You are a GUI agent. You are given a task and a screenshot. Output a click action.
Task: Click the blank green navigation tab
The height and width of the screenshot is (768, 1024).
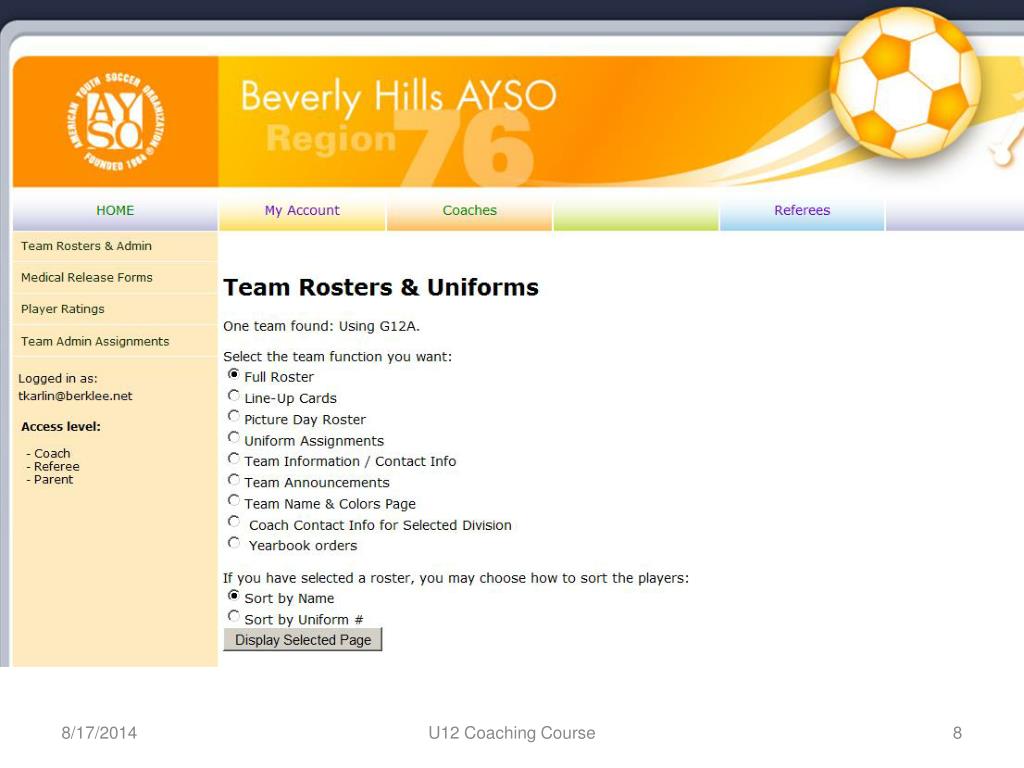tap(635, 210)
